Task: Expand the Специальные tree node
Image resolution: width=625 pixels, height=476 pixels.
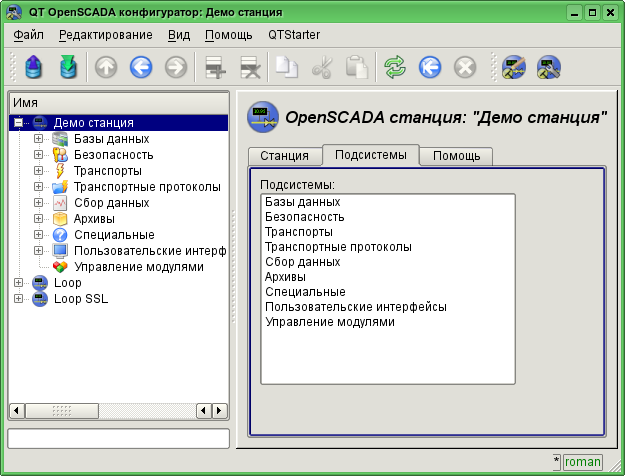Action: pyautogui.click(x=38, y=234)
